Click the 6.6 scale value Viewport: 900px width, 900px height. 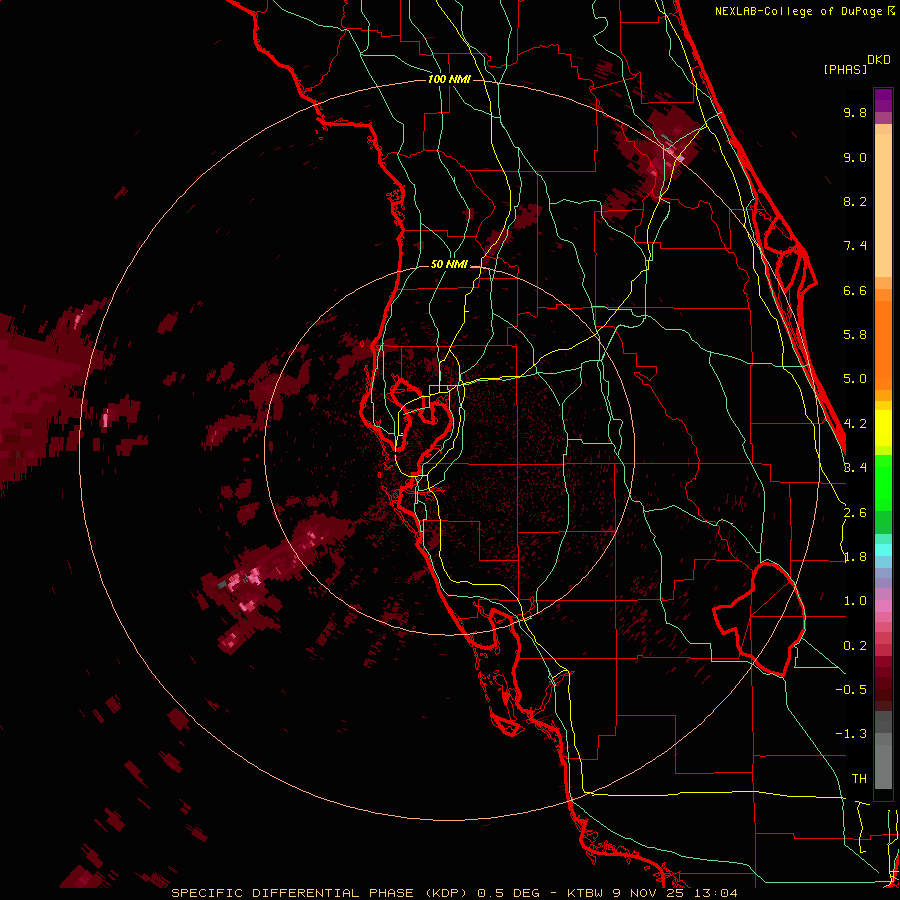click(x=855, y=290)
